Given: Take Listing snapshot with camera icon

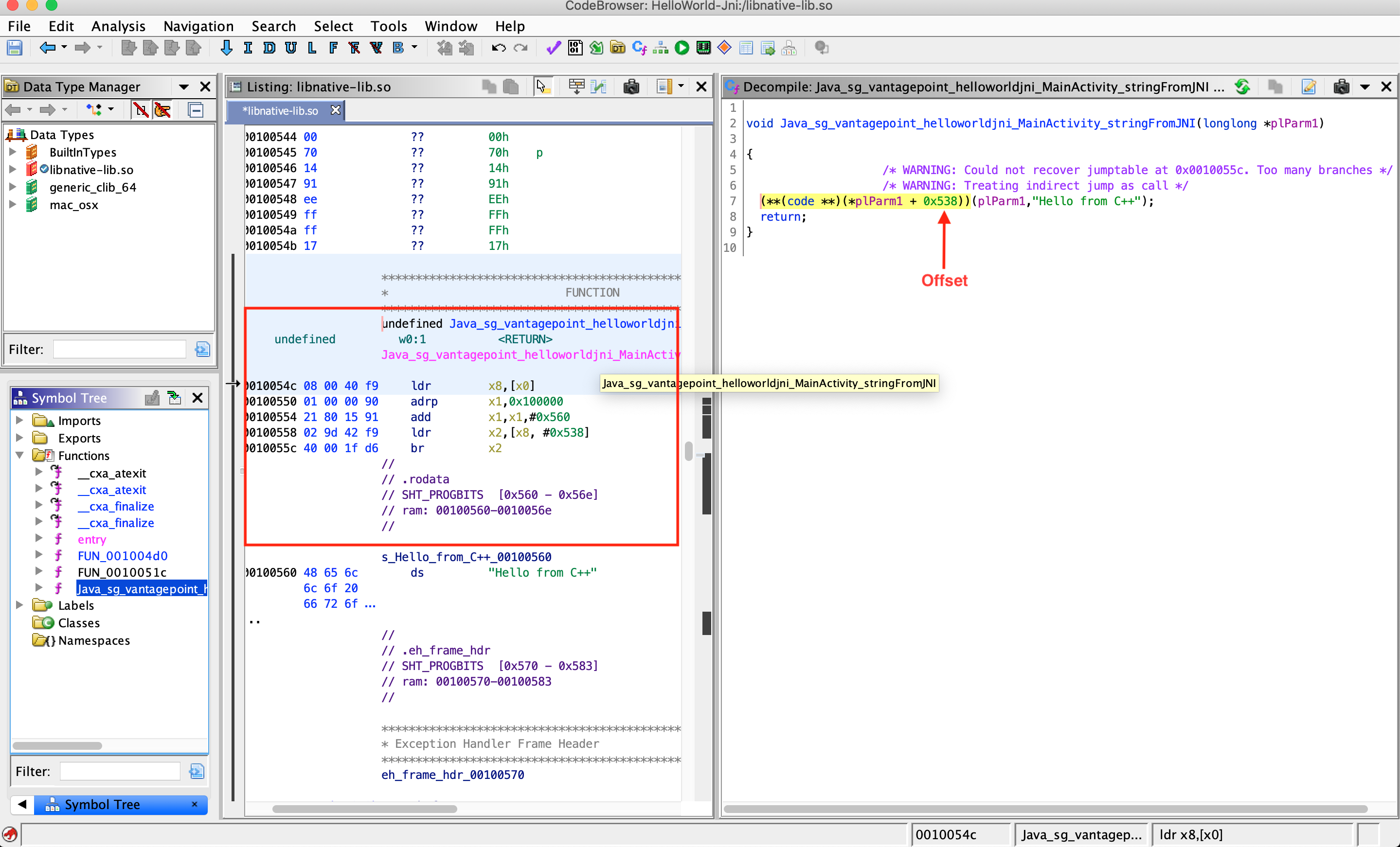Looking at the screenshot, I should pos(631,87).
